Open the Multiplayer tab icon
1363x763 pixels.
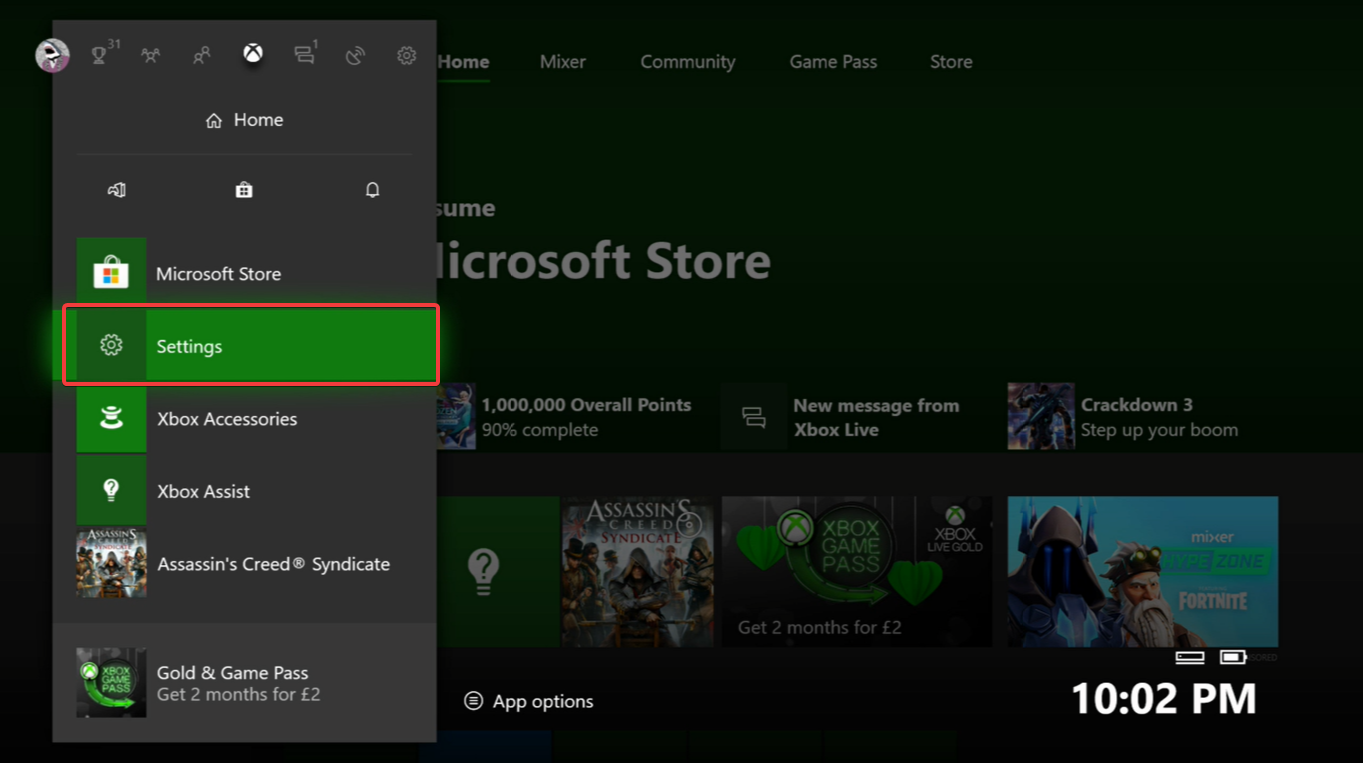click(150, 56)
